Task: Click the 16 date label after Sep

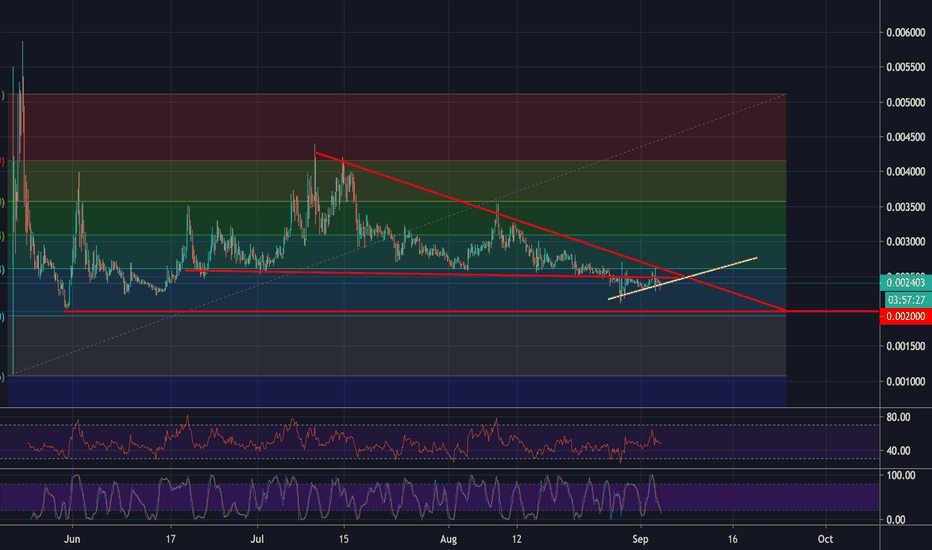Action: pos(732,539)
